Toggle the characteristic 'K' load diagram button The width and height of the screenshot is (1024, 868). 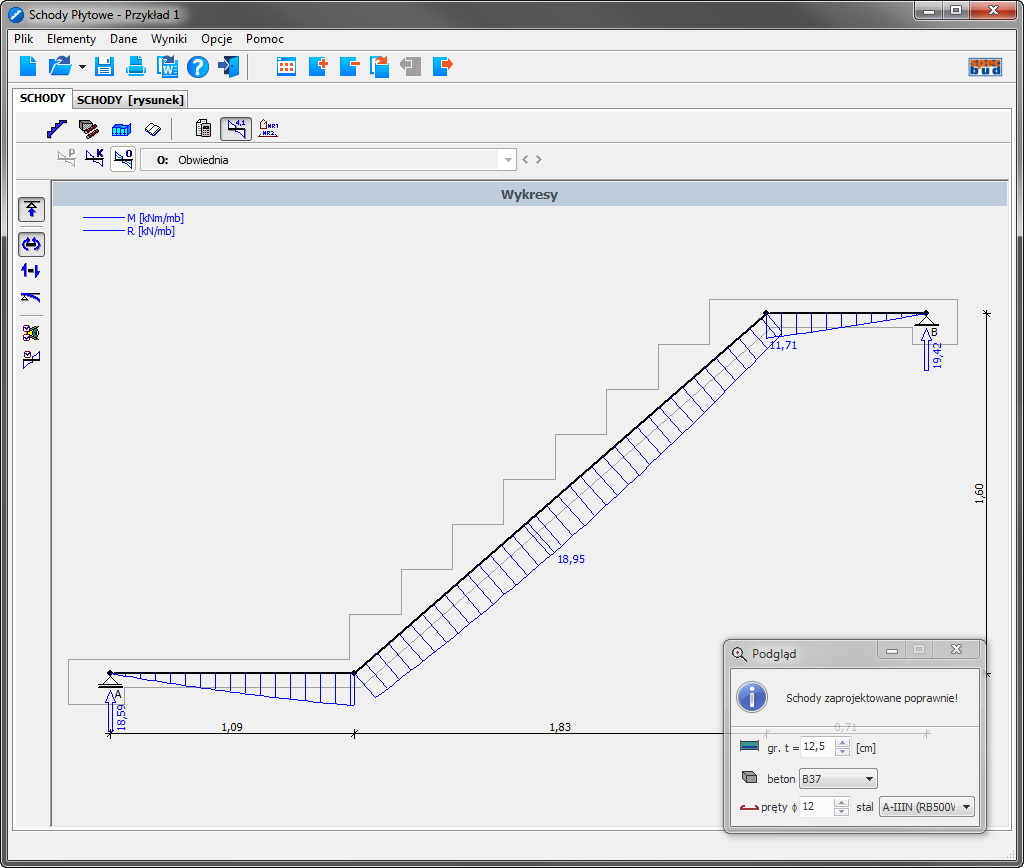(95, 159)
